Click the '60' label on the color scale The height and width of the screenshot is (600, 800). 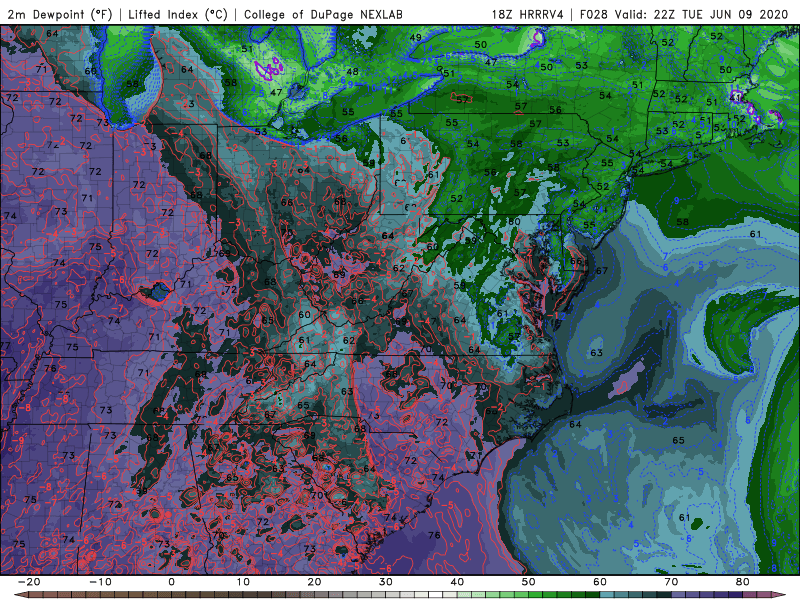click(600, 582)
